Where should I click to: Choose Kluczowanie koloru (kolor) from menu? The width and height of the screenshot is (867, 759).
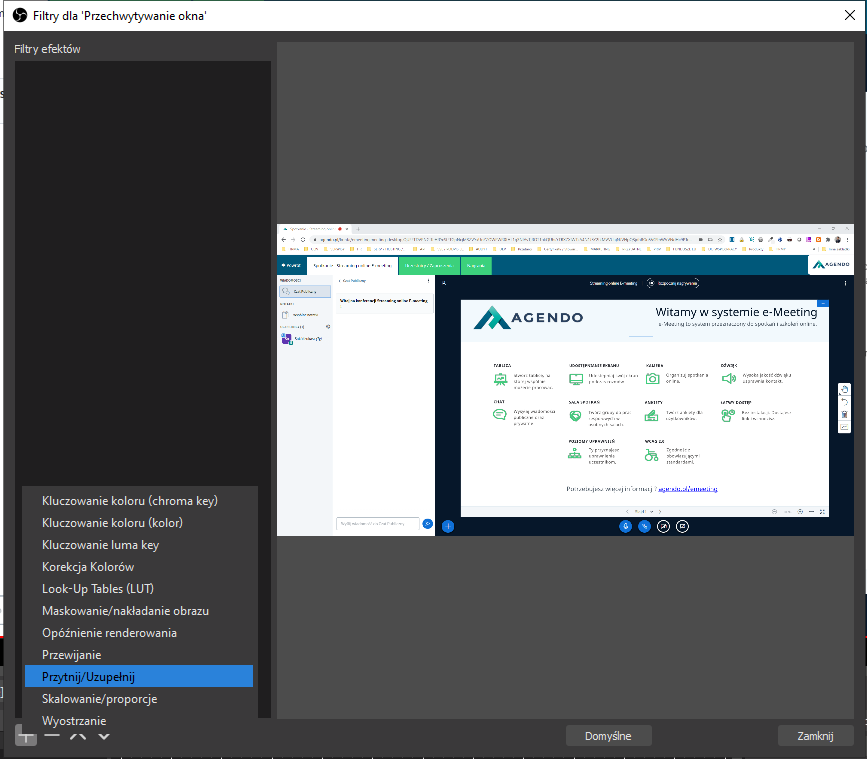[112, 523]
